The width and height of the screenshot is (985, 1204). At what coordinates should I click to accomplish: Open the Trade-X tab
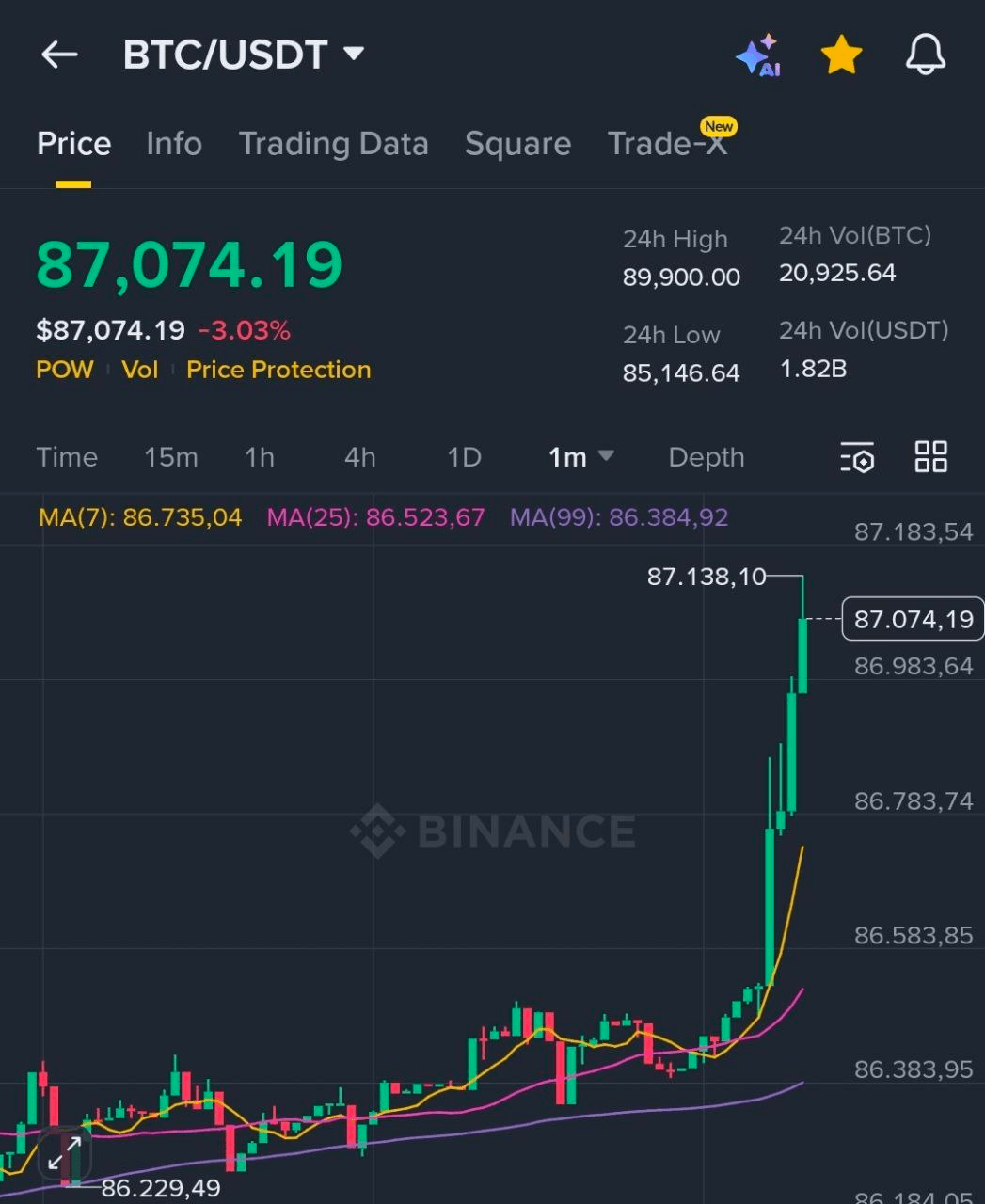[x=667, y=144]
